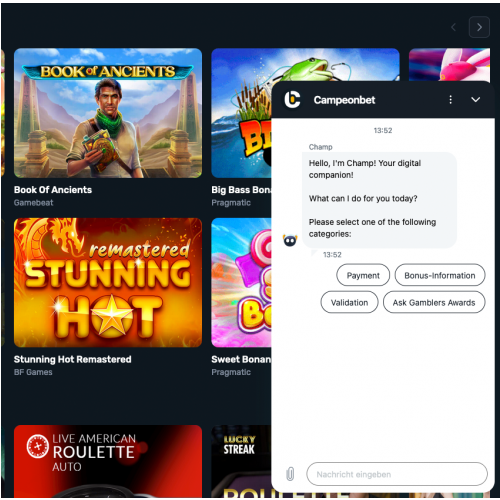Click the Stunning Hot Remastered title link
Screen dimensions: 500x500
coord(73,359)
